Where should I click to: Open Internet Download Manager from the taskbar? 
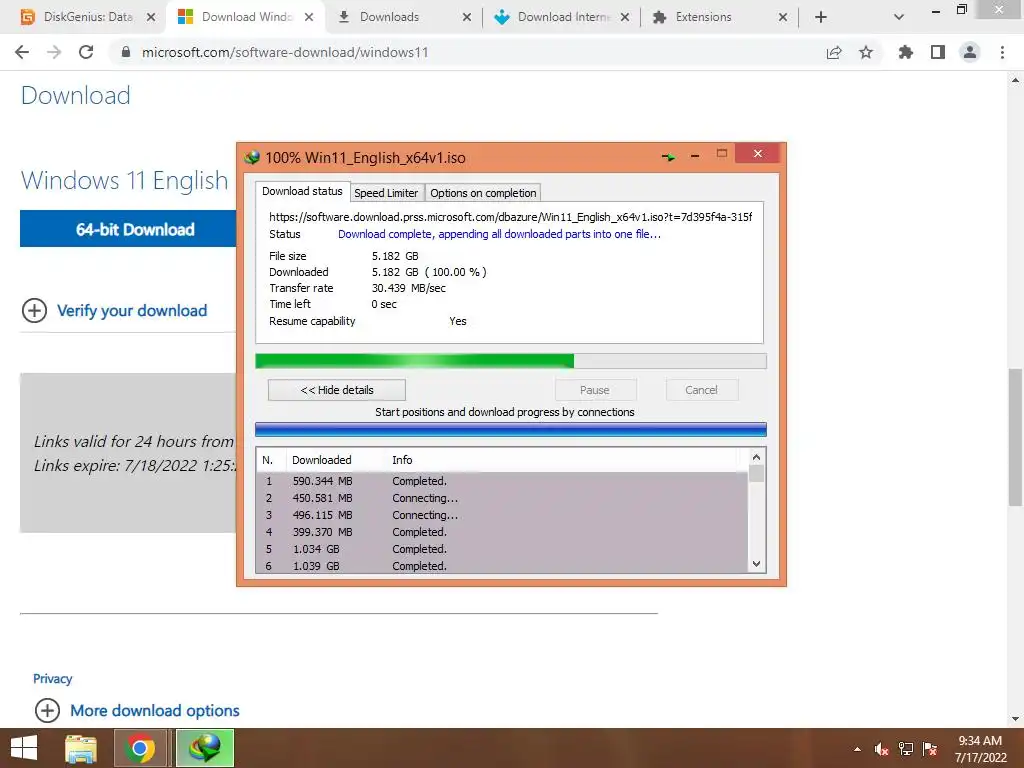click(x=204, y=748)
